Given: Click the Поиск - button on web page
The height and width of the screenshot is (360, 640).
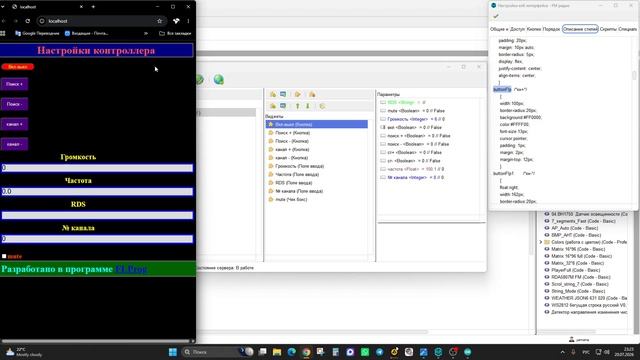Looking at the screenshot, I should click(14, 104).
